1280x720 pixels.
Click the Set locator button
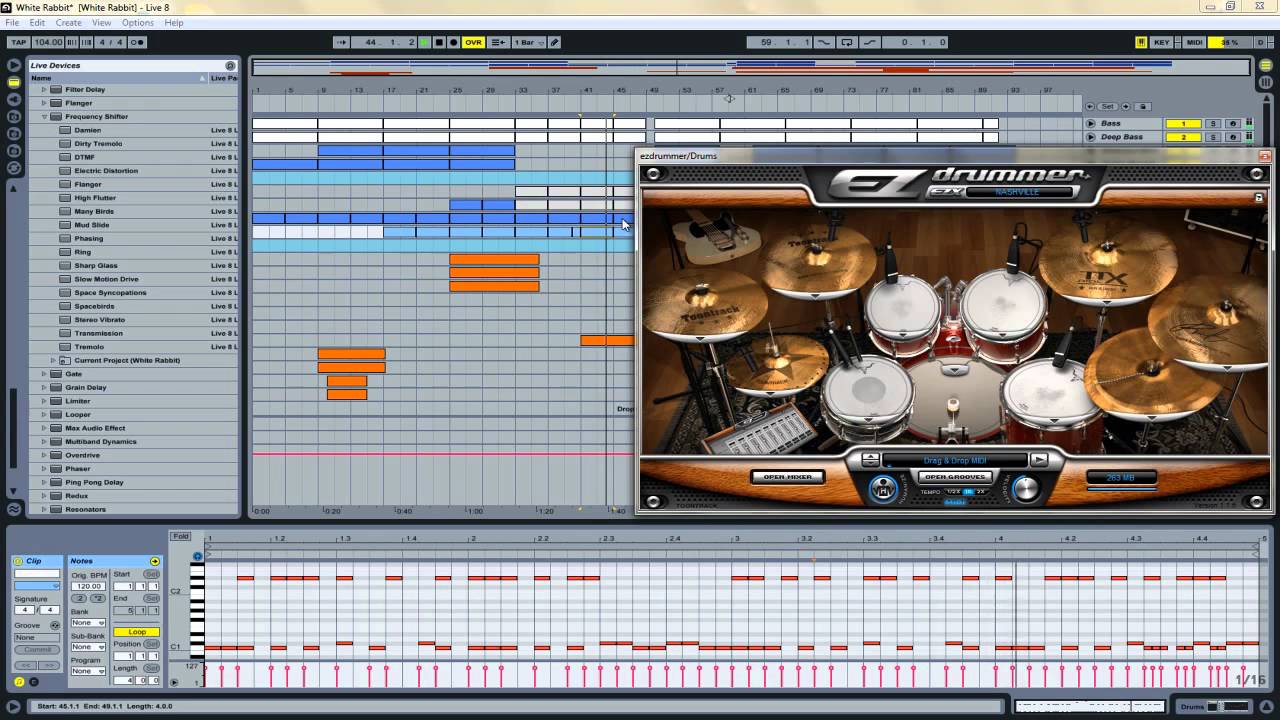pyautogui.click(x=1107, y=106)
